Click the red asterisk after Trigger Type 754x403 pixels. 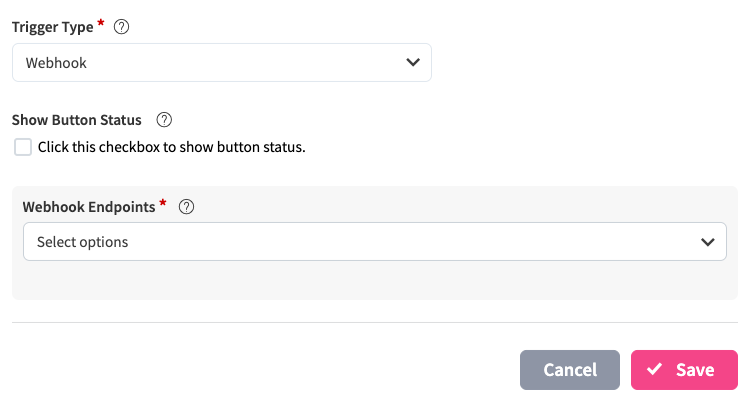point(101,24)
